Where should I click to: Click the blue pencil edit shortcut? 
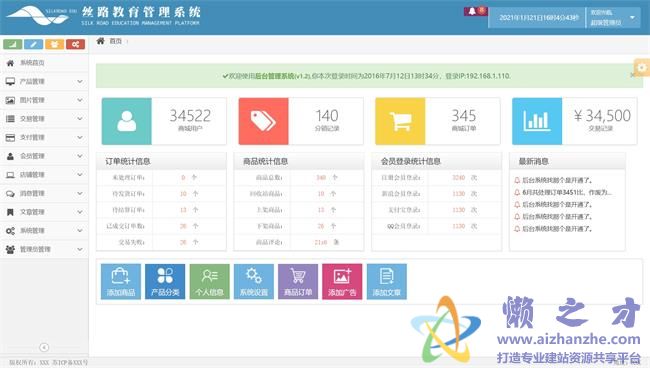click(34, 44)
